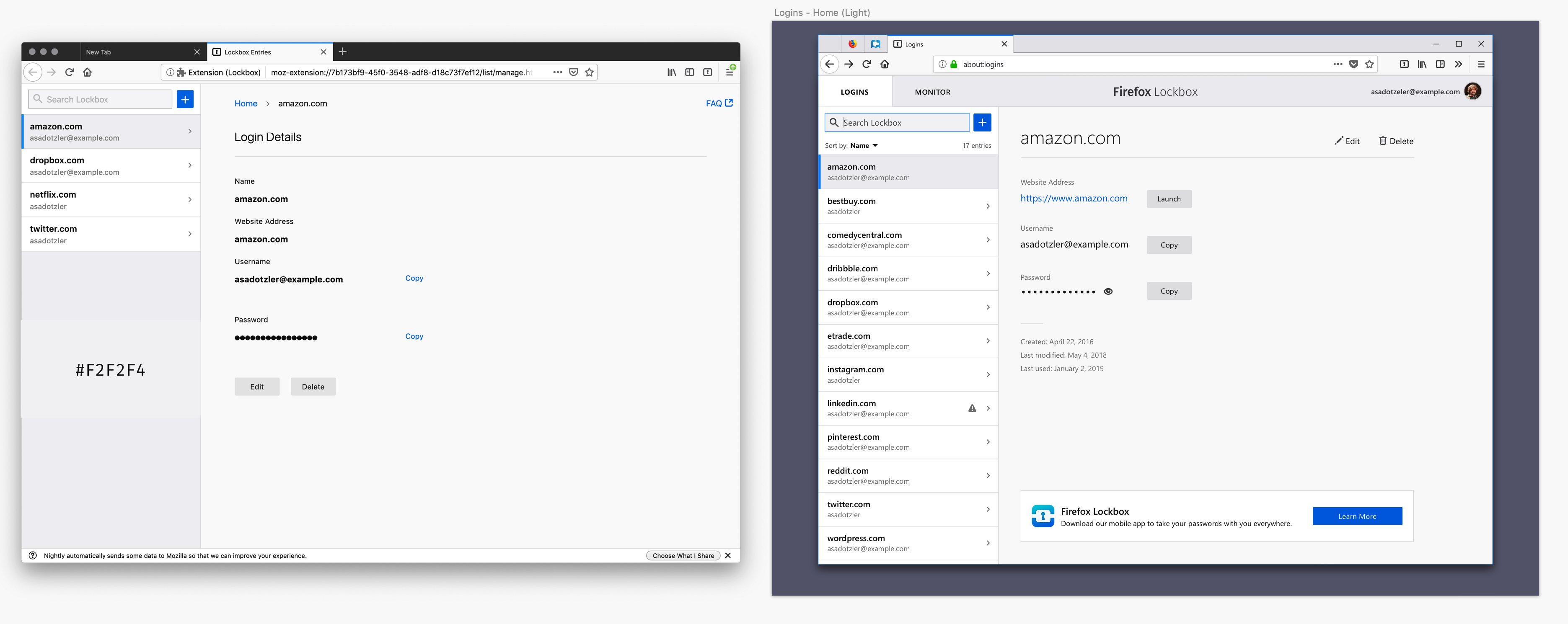This screenshot has height=624, width=1568.
Task: Open hamburger menu in left browser window
Action: [x=730, y=72]
